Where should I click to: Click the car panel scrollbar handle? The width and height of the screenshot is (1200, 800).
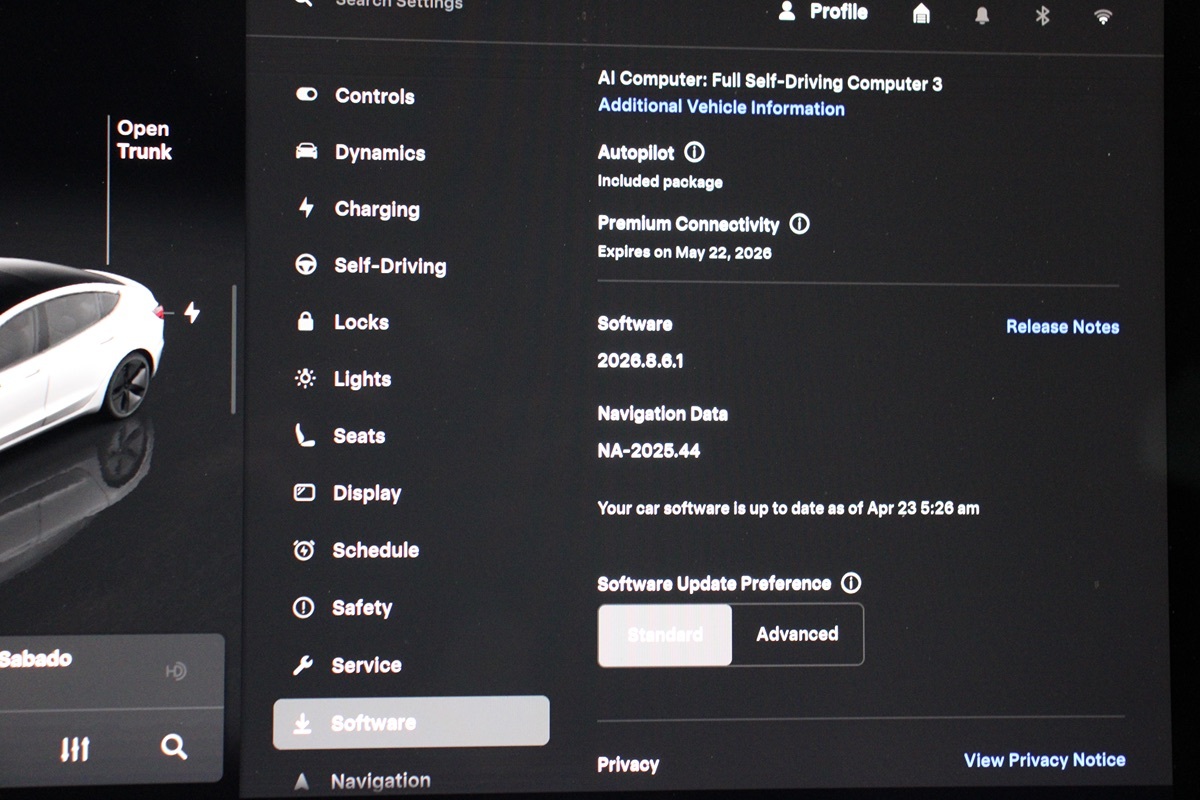tap(233, 350)
